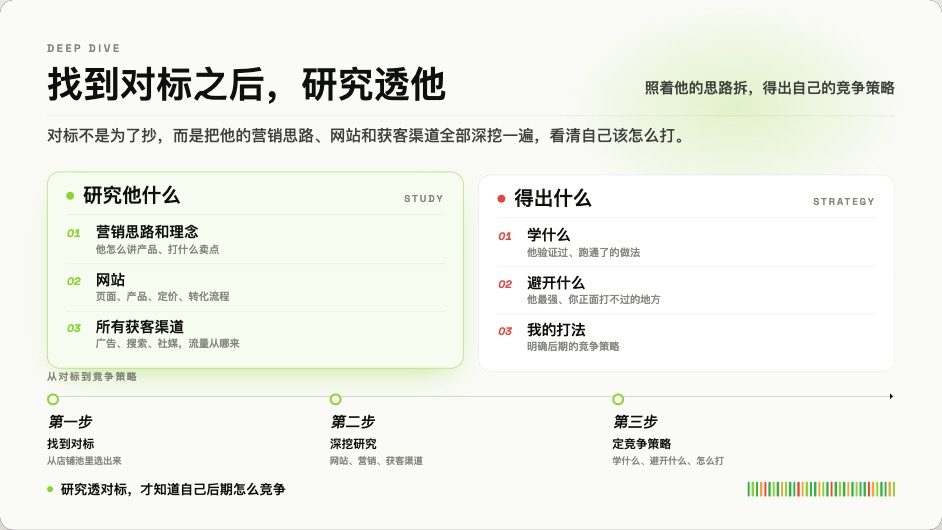
Task: Select item 营销思路和理念
Action: pyautogui.click(x=147, y=232)
